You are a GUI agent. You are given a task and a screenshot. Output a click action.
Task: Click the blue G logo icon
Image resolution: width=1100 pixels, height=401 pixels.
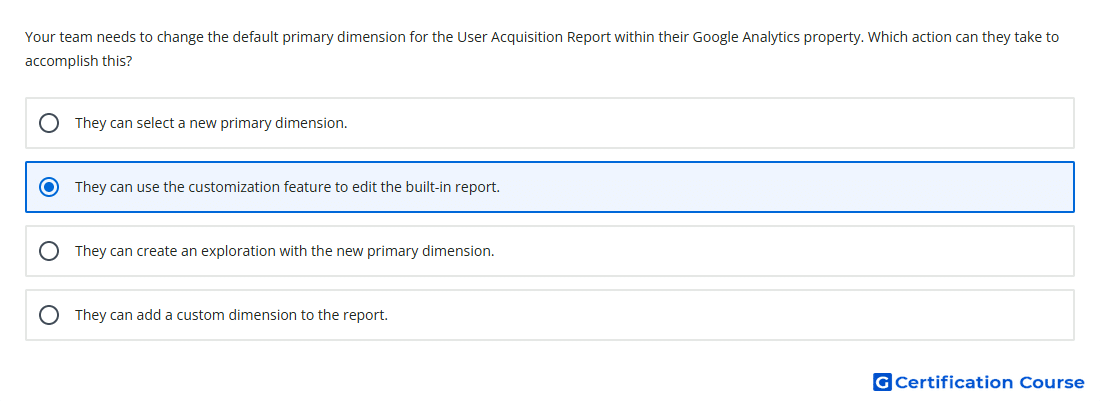[882, 382]
